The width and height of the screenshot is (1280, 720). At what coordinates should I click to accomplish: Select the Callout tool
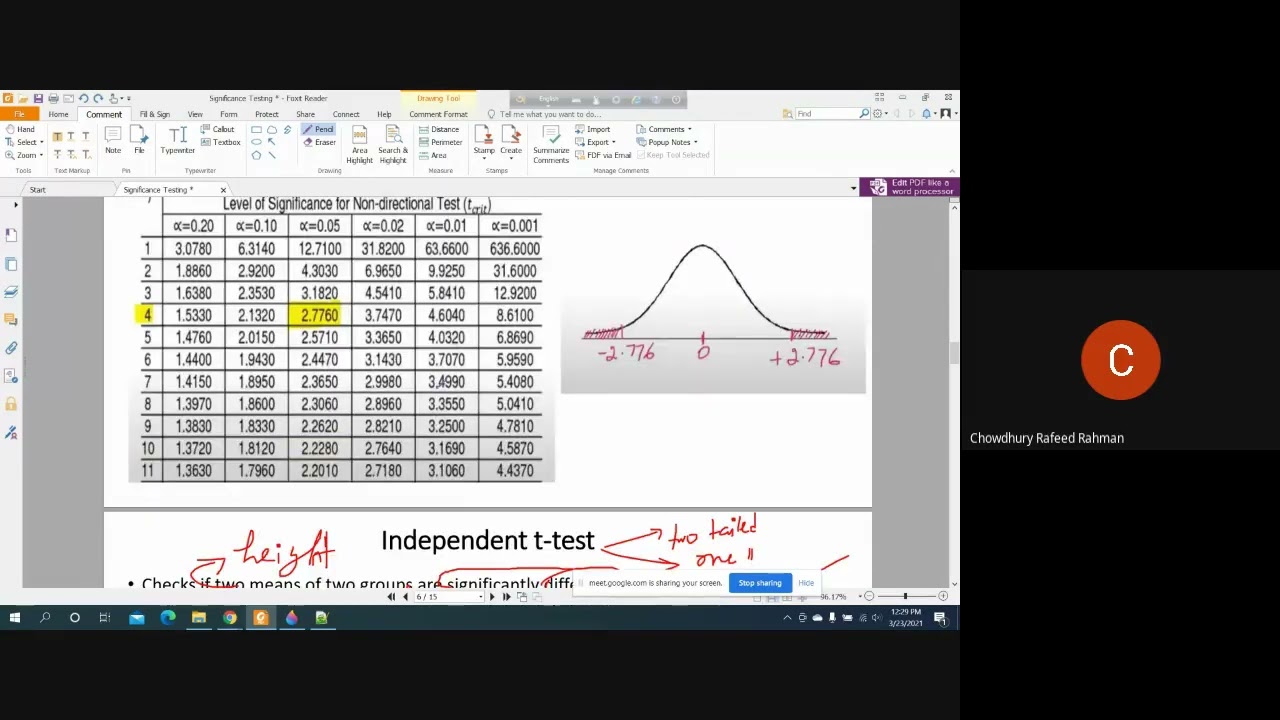217,129
